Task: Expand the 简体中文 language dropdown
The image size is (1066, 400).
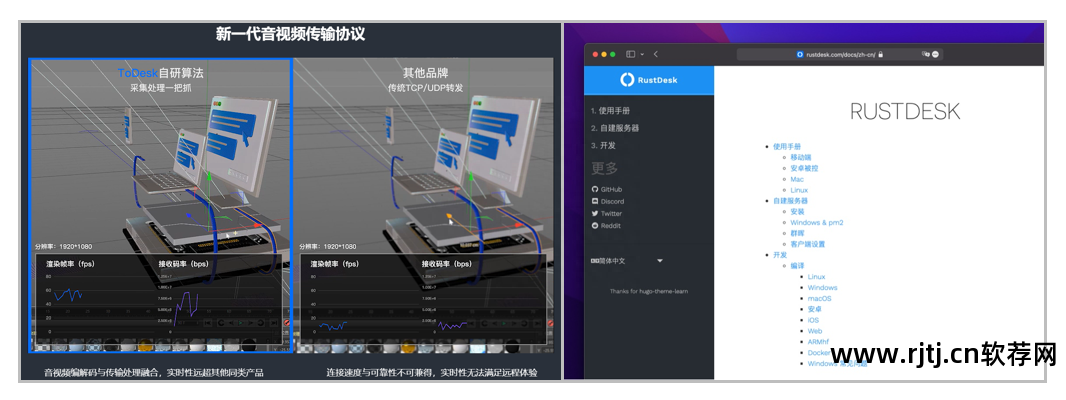Action: coord(627,261)
